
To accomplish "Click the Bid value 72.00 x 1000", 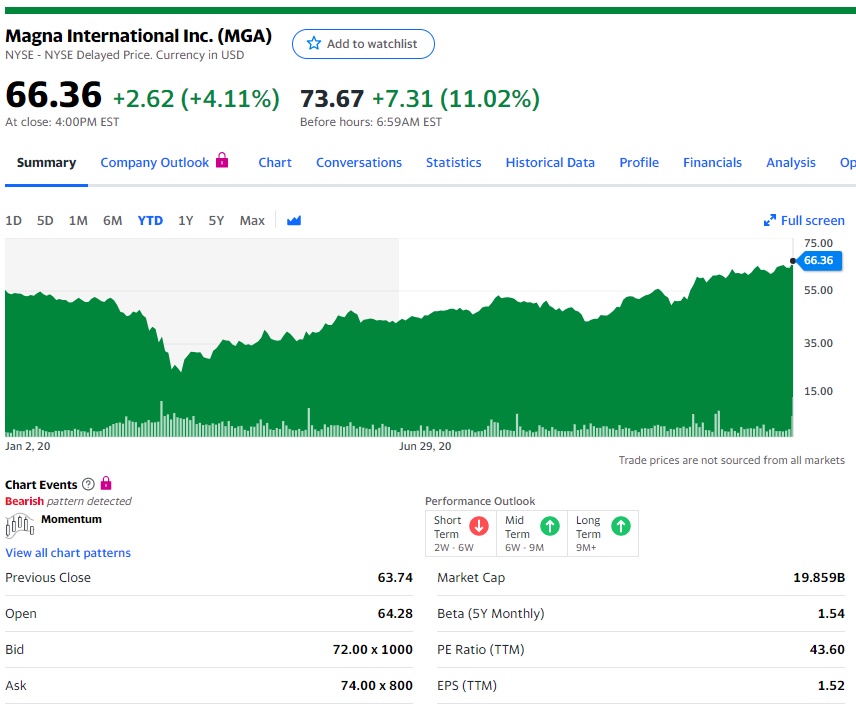I will click(372, 649).
